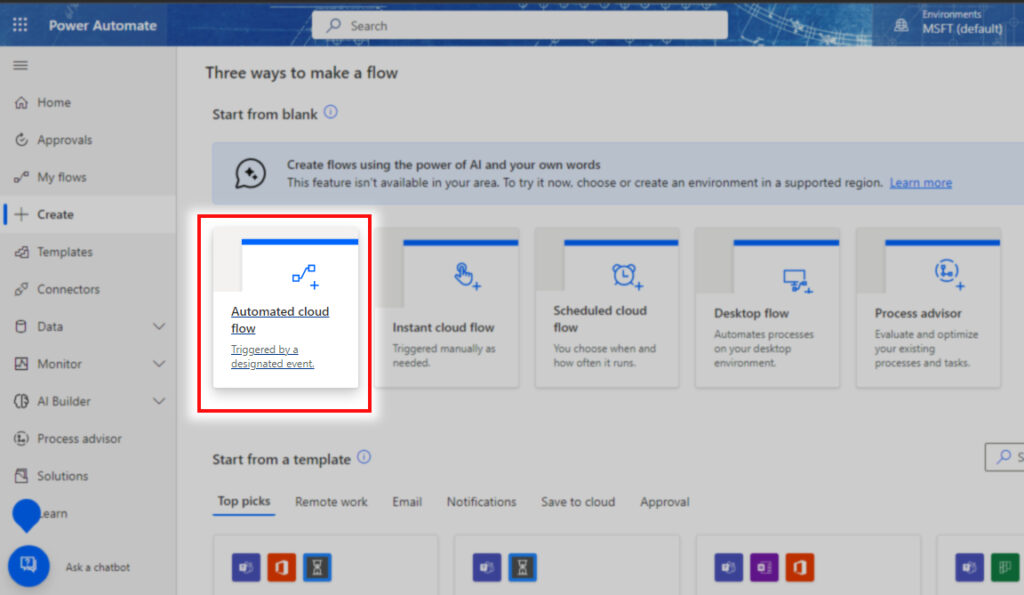
Task: Open the Connectors section
Action: (x=70, y=288)
